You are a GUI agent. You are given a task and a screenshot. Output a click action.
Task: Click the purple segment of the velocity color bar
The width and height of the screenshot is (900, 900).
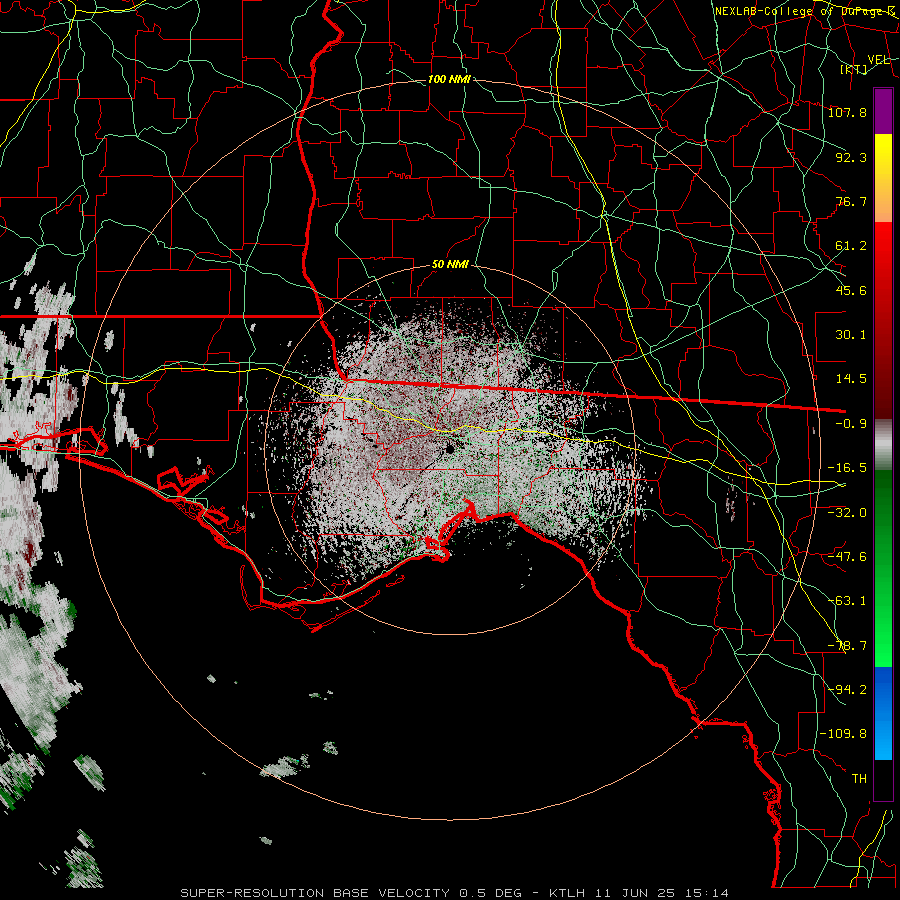pyautogui.click(x=883, y=111)
